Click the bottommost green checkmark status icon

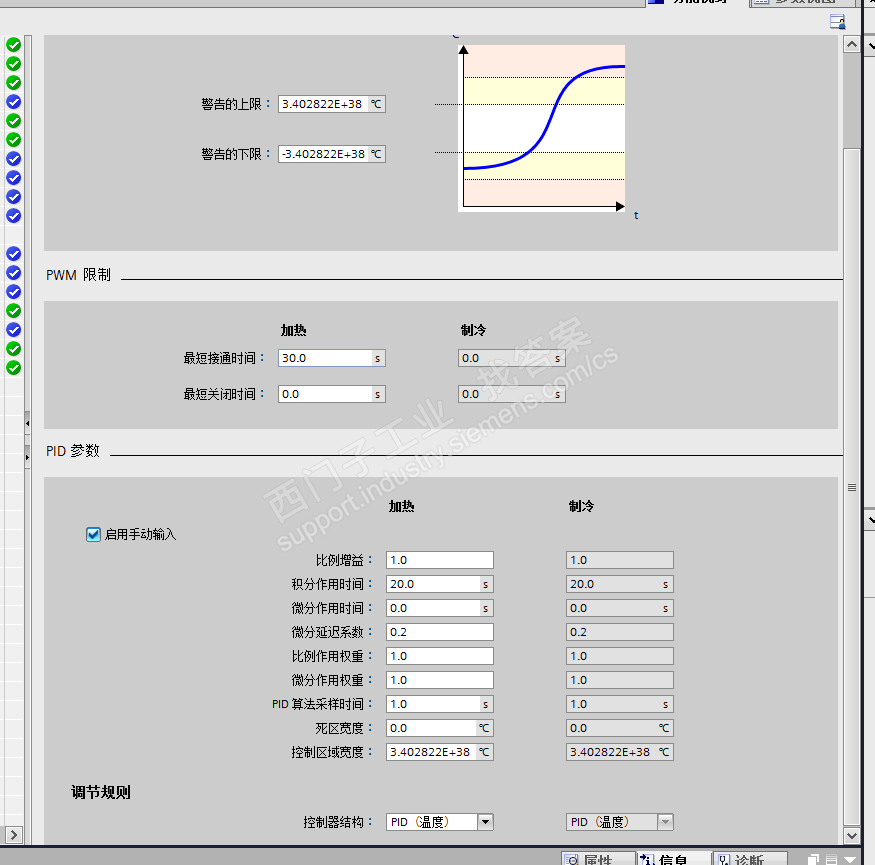(13, 368)
